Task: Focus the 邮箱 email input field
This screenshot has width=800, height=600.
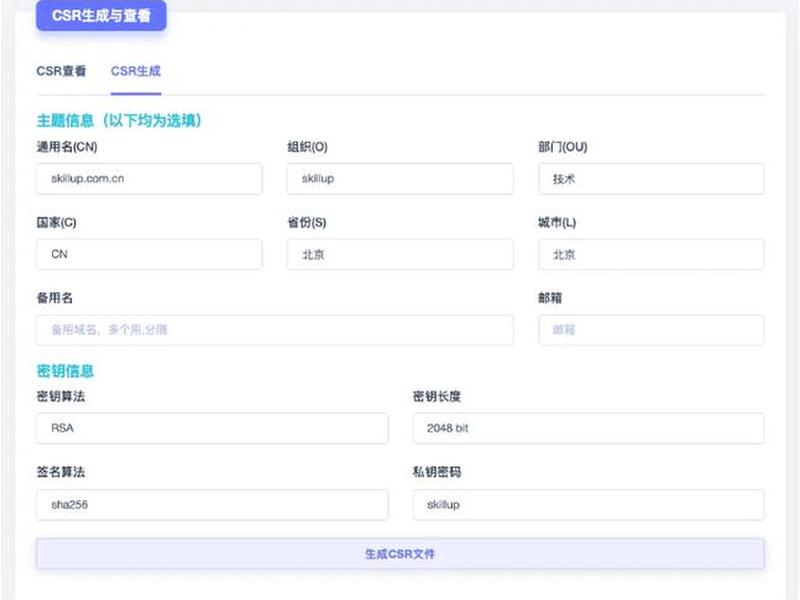Action: (x=651, y=330)
